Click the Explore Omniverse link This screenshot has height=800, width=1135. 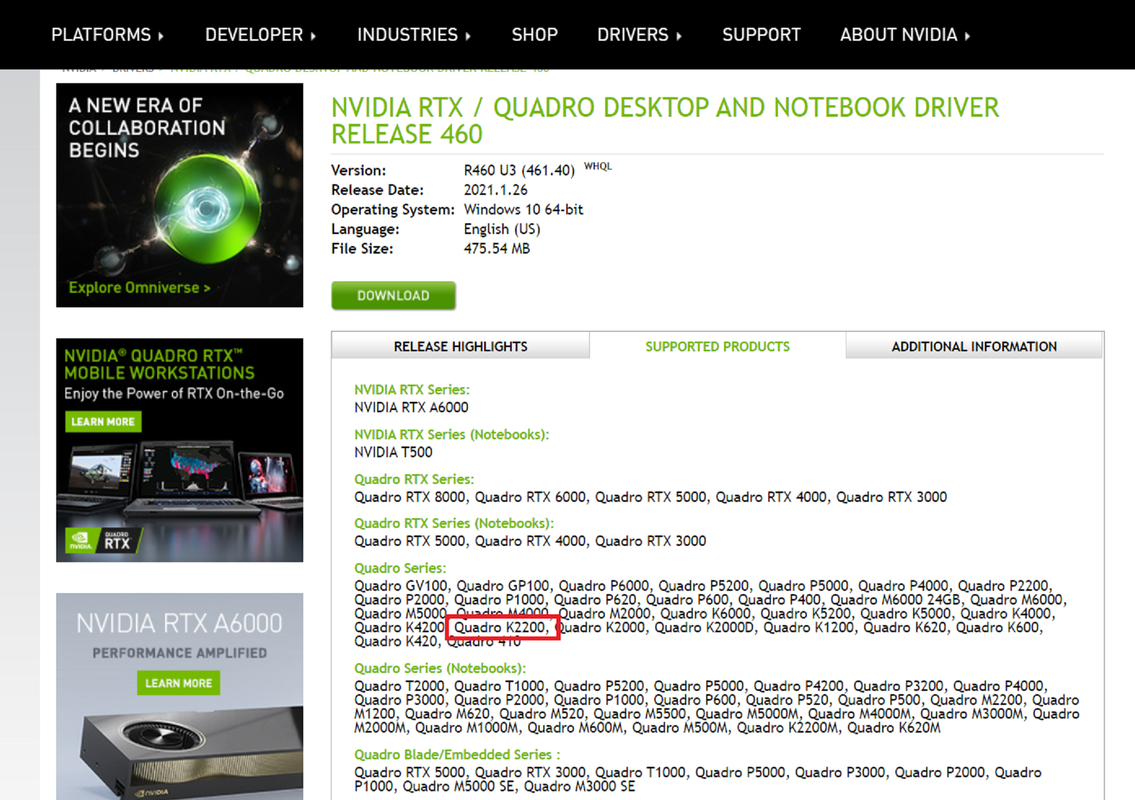140,287
